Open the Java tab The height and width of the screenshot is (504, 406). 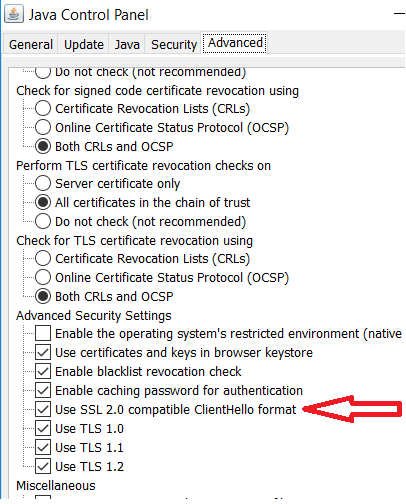(x=127, y=44)
